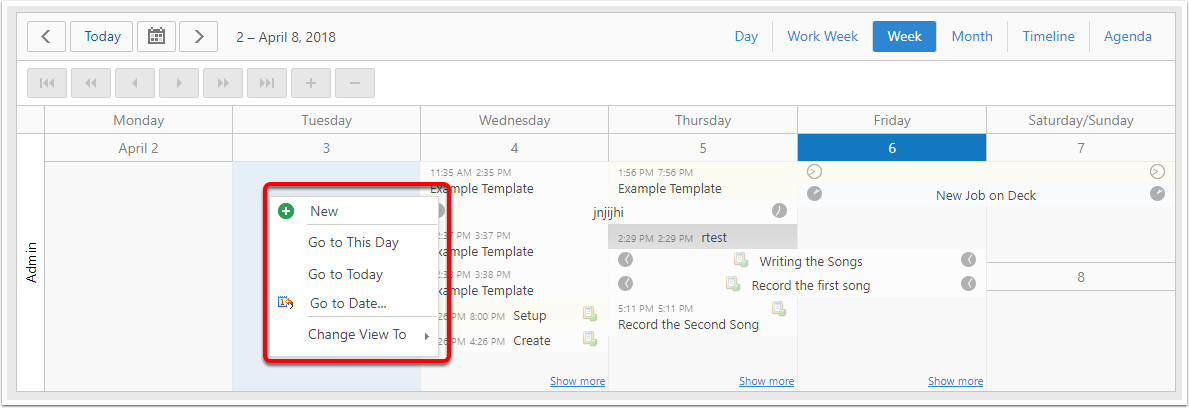Choose Go to This Day menu entry

point(353,242)
